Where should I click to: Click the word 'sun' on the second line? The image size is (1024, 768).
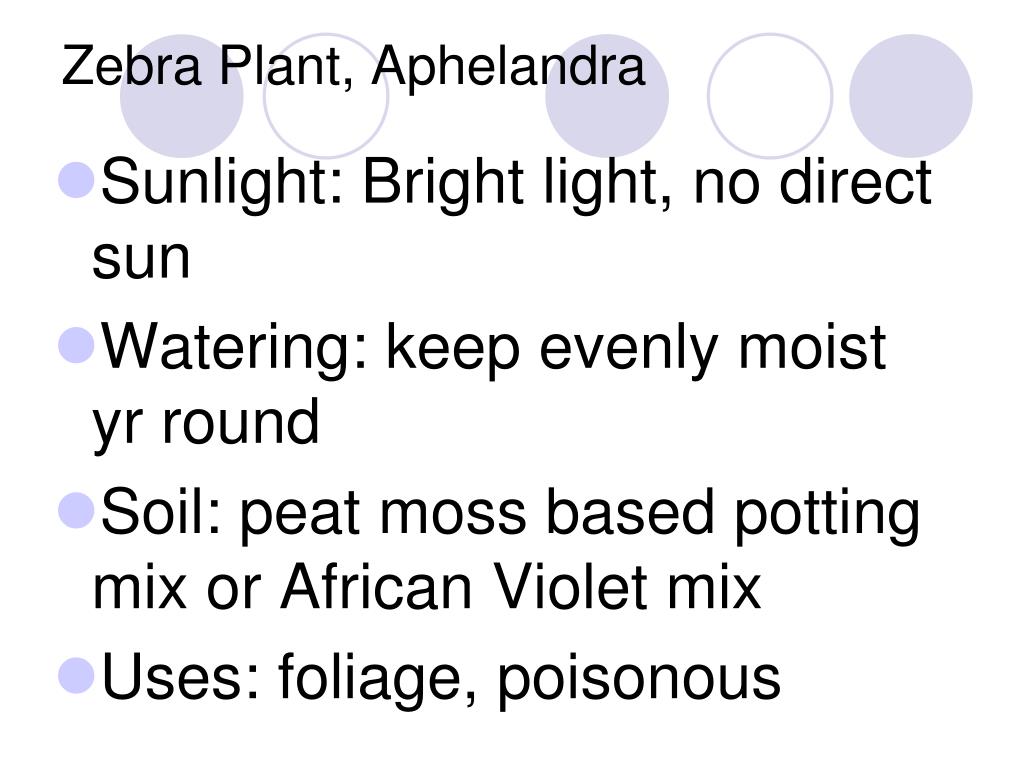[x=141, y=259]
